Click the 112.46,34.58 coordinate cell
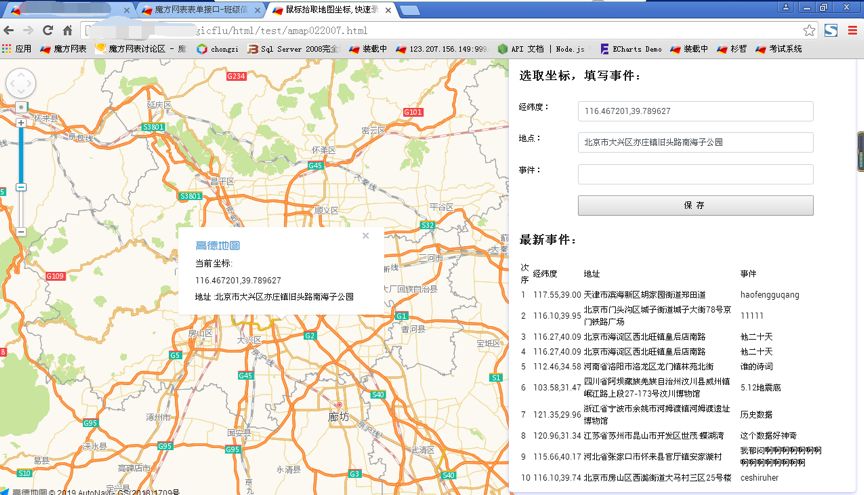 tap(557, 367)
